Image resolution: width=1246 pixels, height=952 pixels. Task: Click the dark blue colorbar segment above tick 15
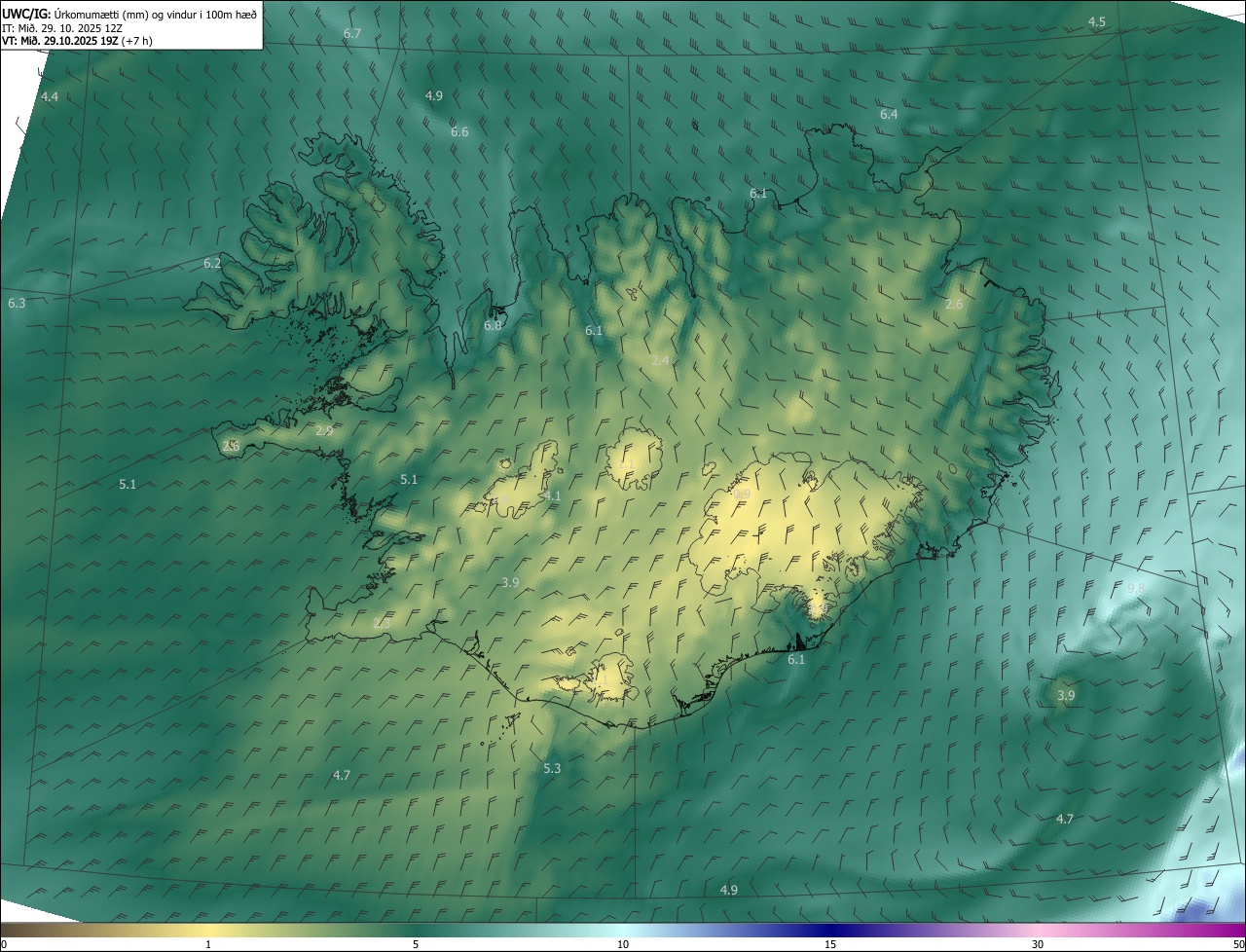point(830,930)
